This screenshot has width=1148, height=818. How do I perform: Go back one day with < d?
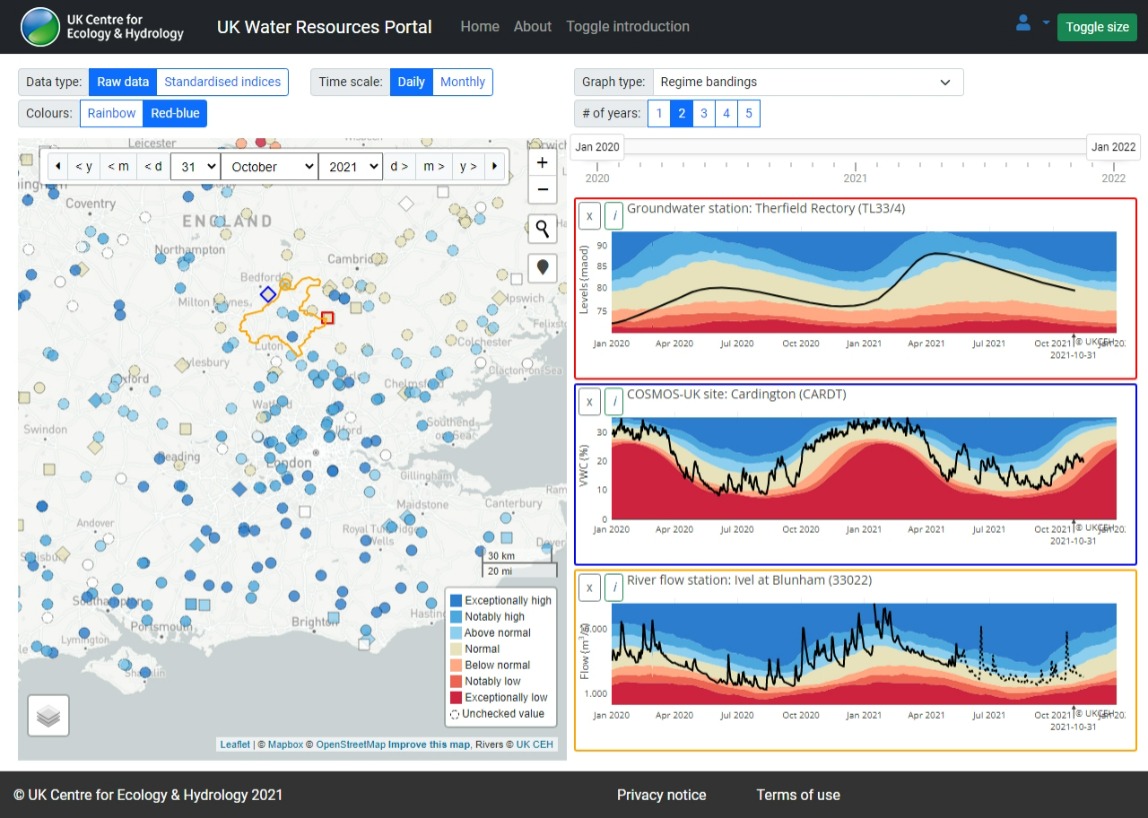click(153, 166)
